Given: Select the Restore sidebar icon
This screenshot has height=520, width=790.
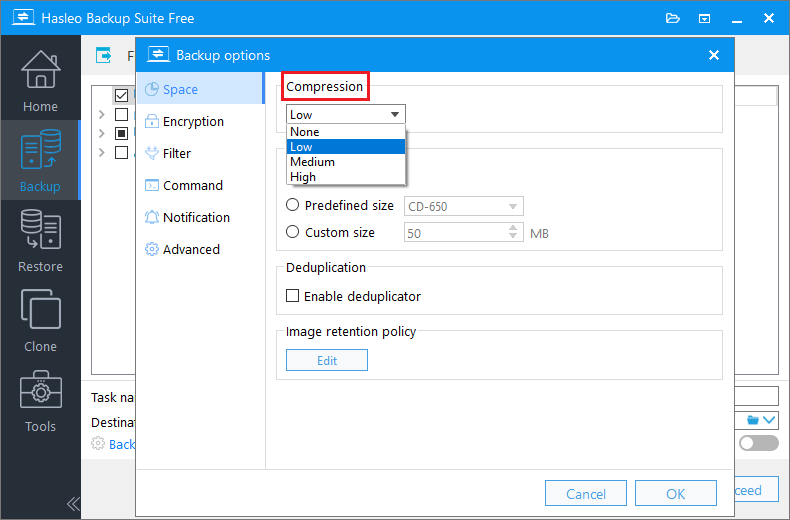Looking at the screenshot, I should pyautogui.click(x=41, y=241).
